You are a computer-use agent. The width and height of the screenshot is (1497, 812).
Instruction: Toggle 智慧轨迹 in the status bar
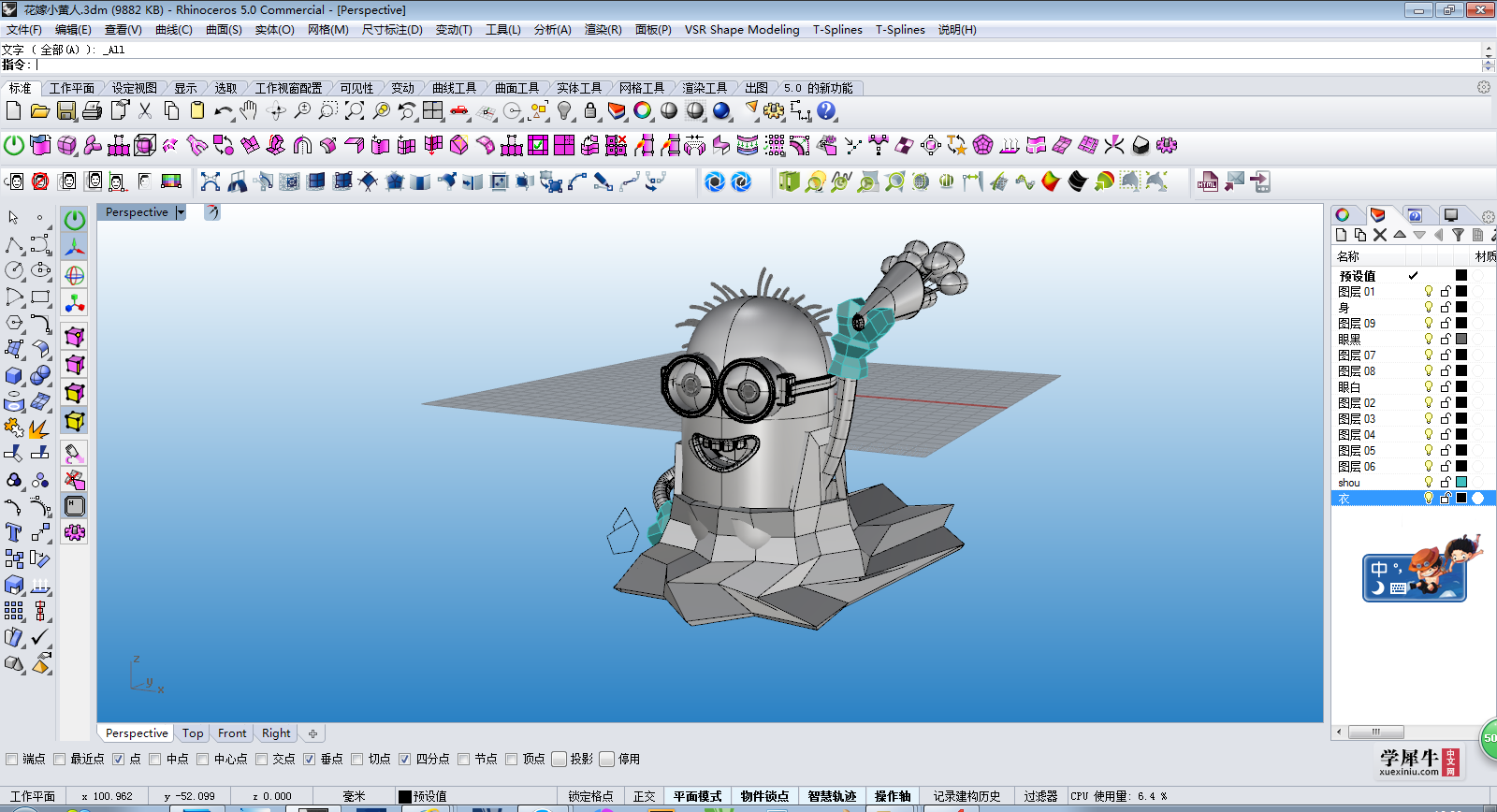coord(832,796)
